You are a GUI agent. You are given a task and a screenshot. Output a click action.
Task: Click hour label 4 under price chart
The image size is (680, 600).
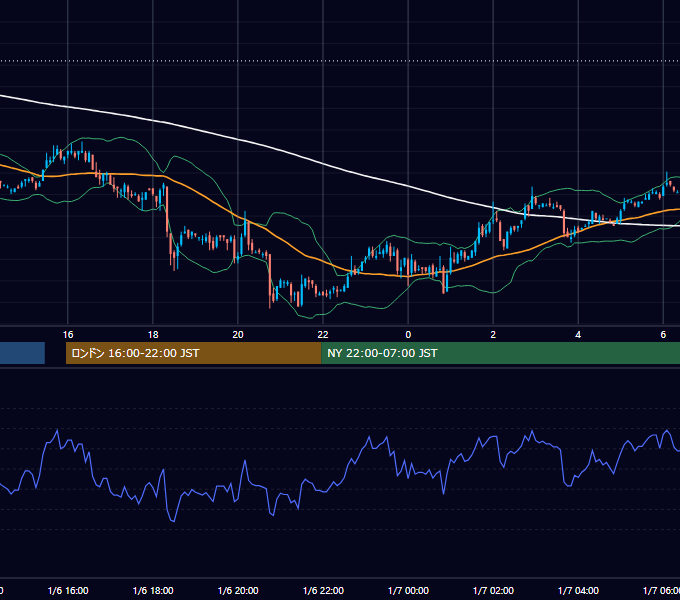[578, 335]
